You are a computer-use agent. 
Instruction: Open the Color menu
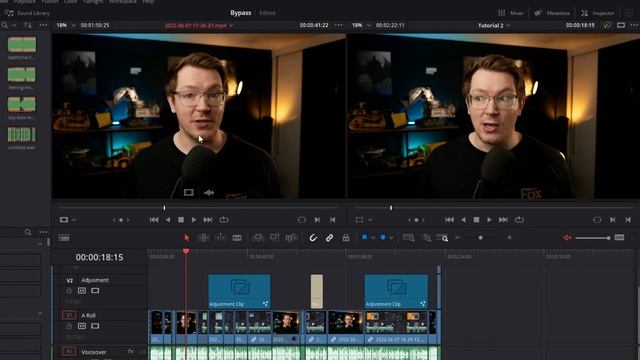coord(71,2)
